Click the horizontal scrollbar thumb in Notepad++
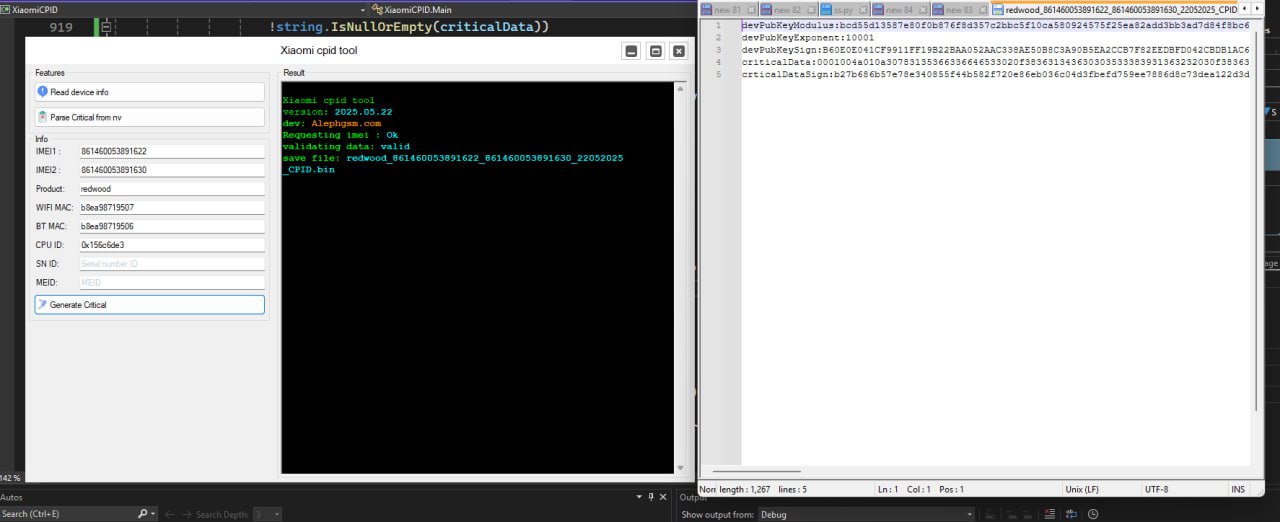This screenshot has height=522, width=1280. [x=756, y=471]
